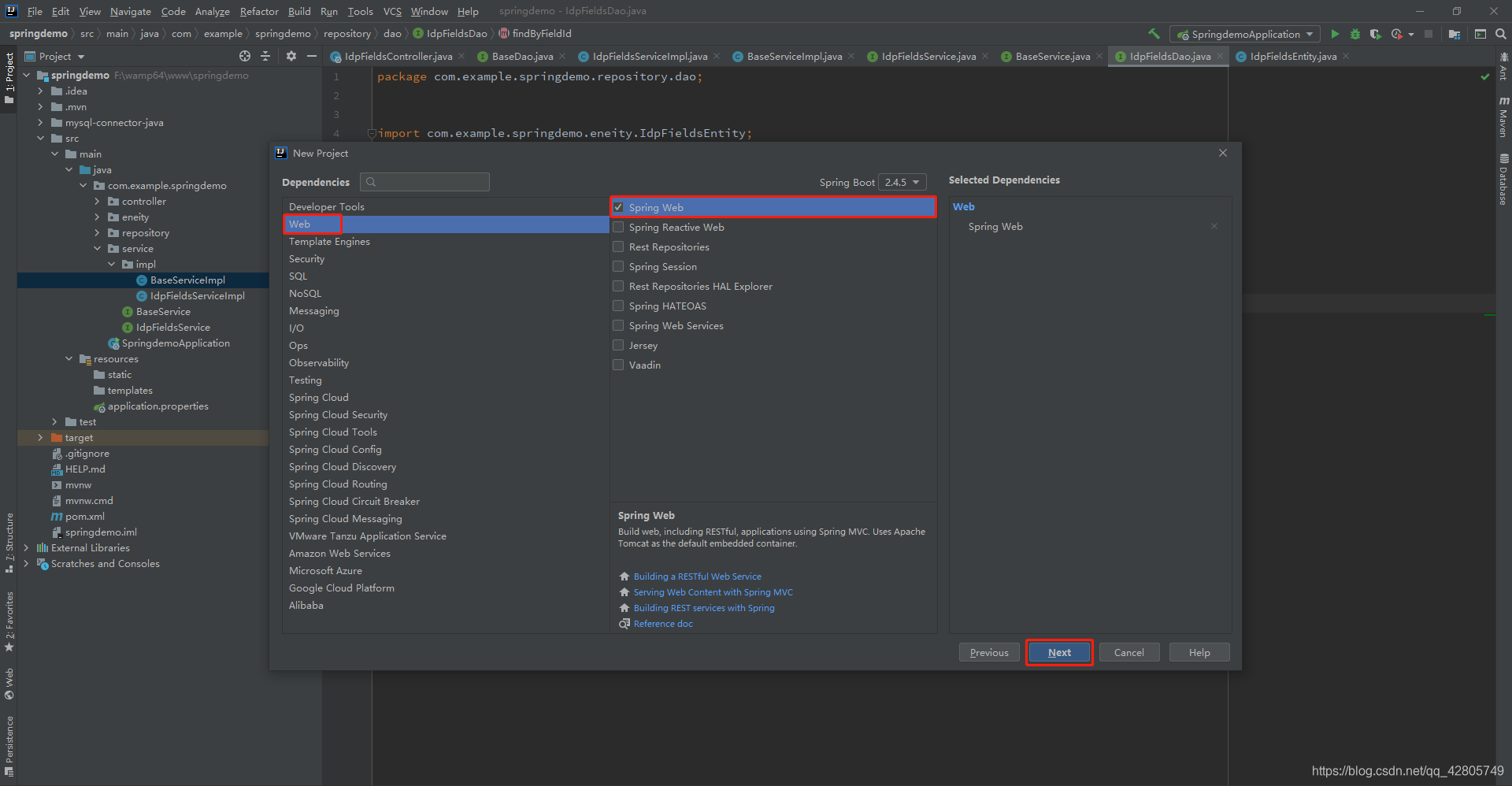Start debugging with the bug icon
The width and height of the screenshot is (1512, 786).
click(1355, 34)
